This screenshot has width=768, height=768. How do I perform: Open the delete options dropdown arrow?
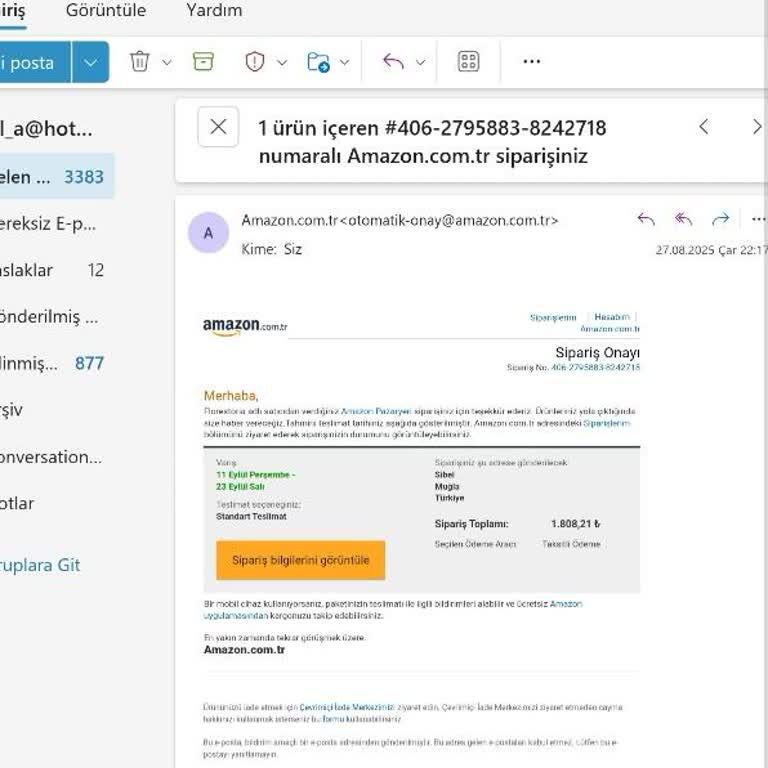(x=167, y=63)
